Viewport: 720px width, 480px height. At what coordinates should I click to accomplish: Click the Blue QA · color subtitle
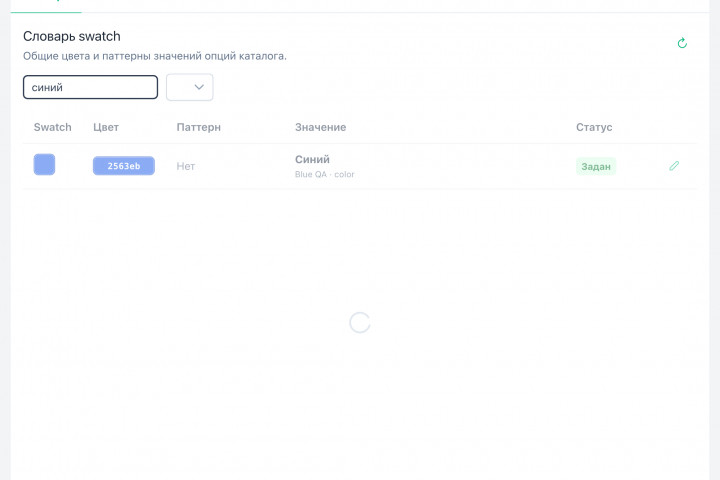pos(325,175)
